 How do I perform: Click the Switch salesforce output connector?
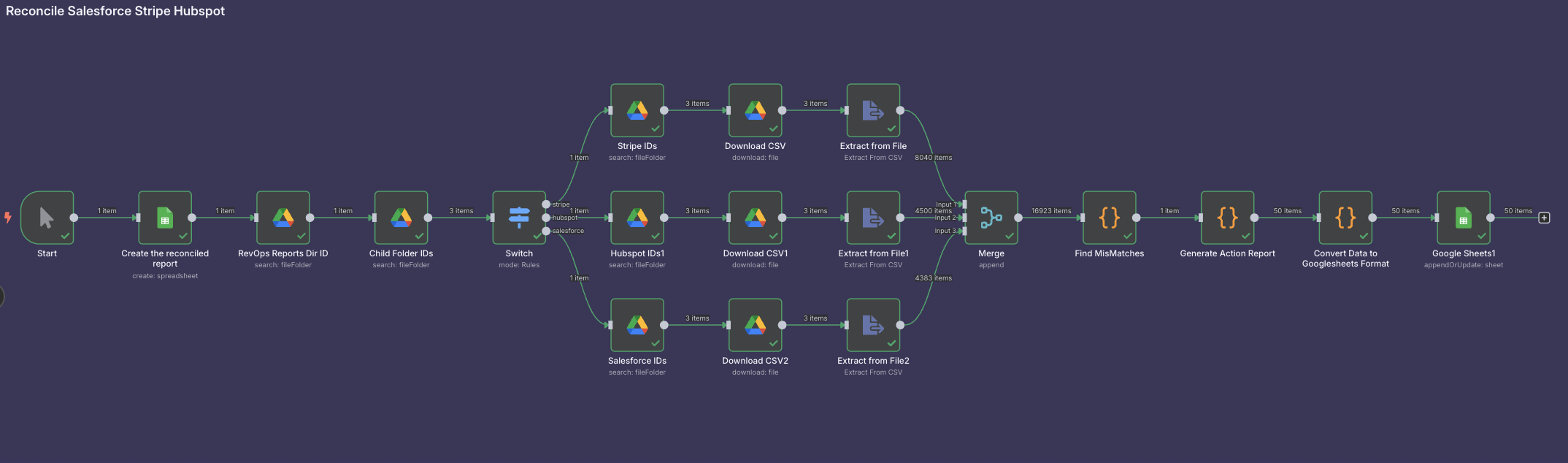coord(546,231)
